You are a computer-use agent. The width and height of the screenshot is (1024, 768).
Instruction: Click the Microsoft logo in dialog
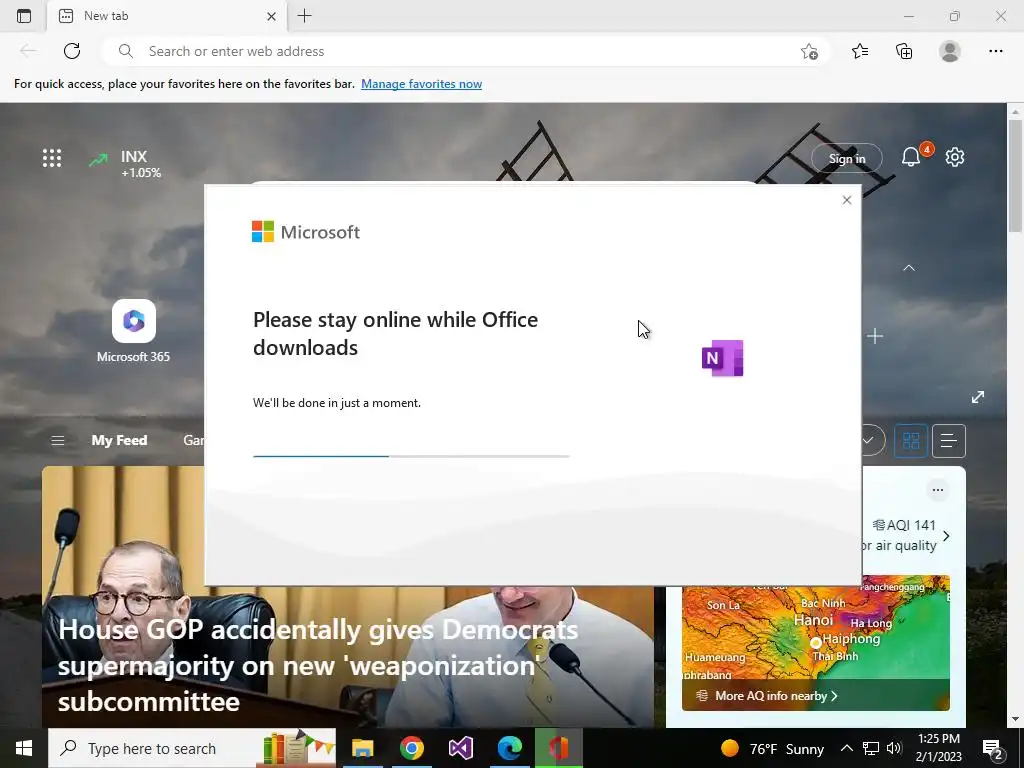[306, 232]
